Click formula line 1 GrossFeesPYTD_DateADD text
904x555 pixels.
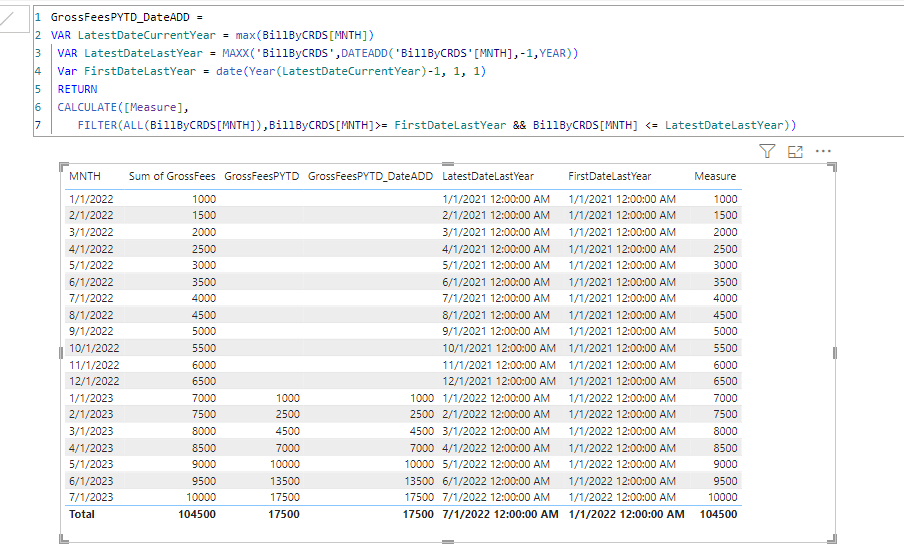(120, 17)
